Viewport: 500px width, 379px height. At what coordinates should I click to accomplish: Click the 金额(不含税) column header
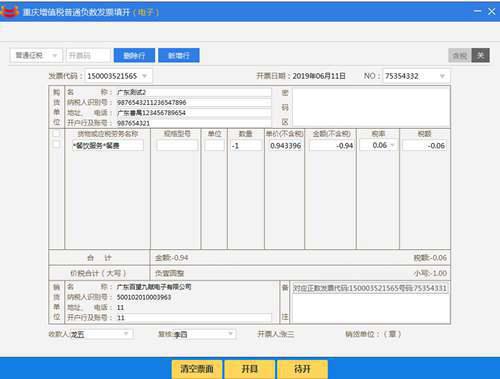[331, 134]
